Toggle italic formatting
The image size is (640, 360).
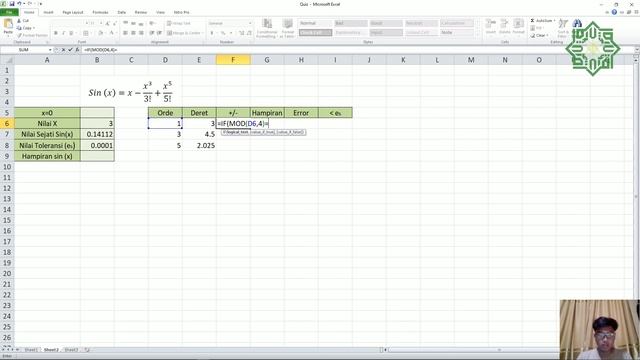[x=63, y=33]
